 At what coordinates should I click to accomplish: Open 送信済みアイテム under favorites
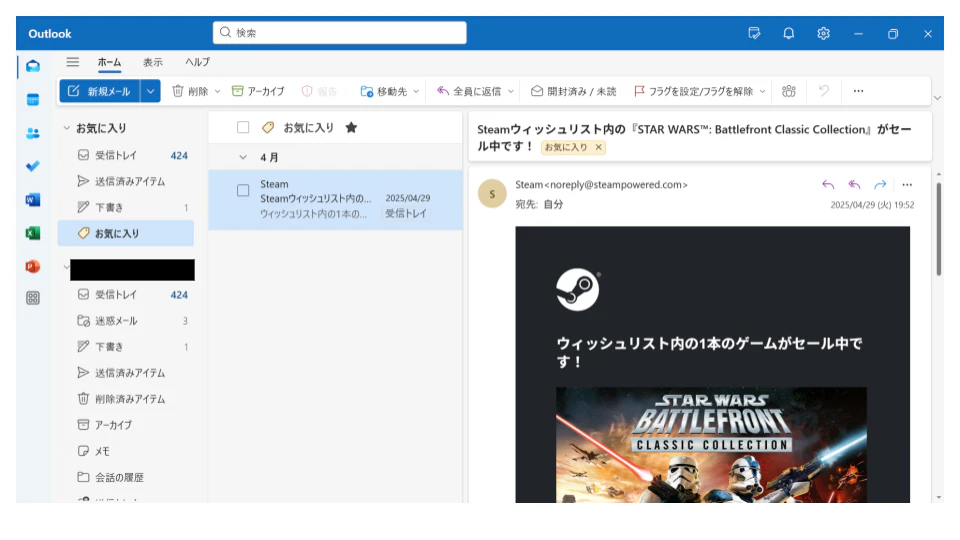(x=126, y=181)
